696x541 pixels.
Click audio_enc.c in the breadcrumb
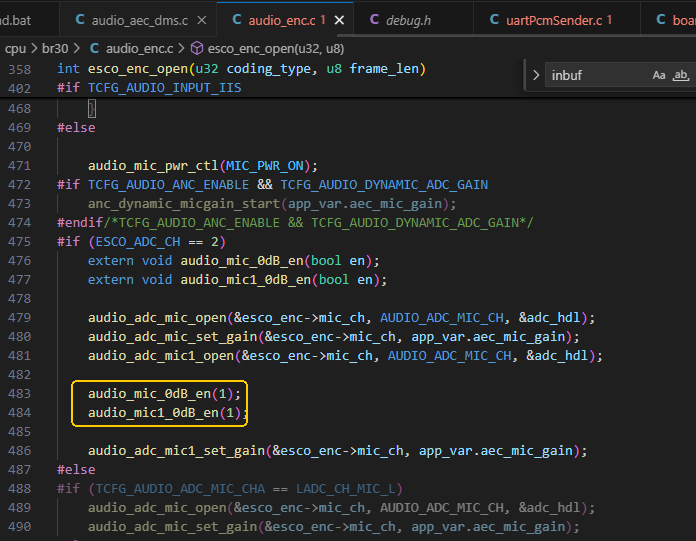139,48
